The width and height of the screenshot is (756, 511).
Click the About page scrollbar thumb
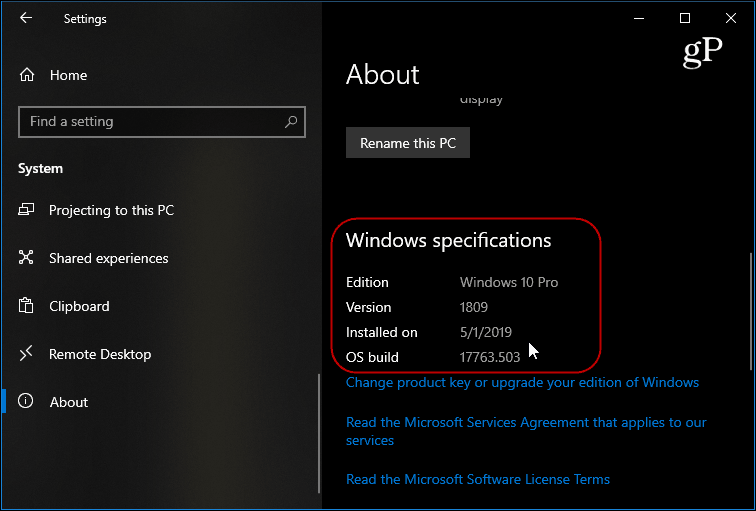tap(752, 311)
